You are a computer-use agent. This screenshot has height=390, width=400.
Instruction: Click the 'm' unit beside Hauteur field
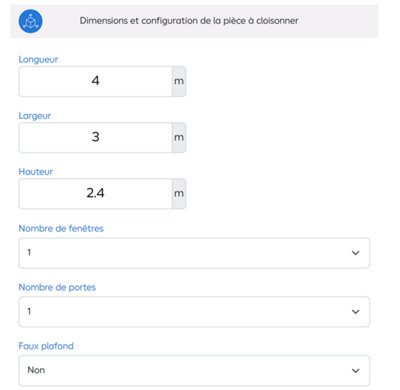click(179, 194)
